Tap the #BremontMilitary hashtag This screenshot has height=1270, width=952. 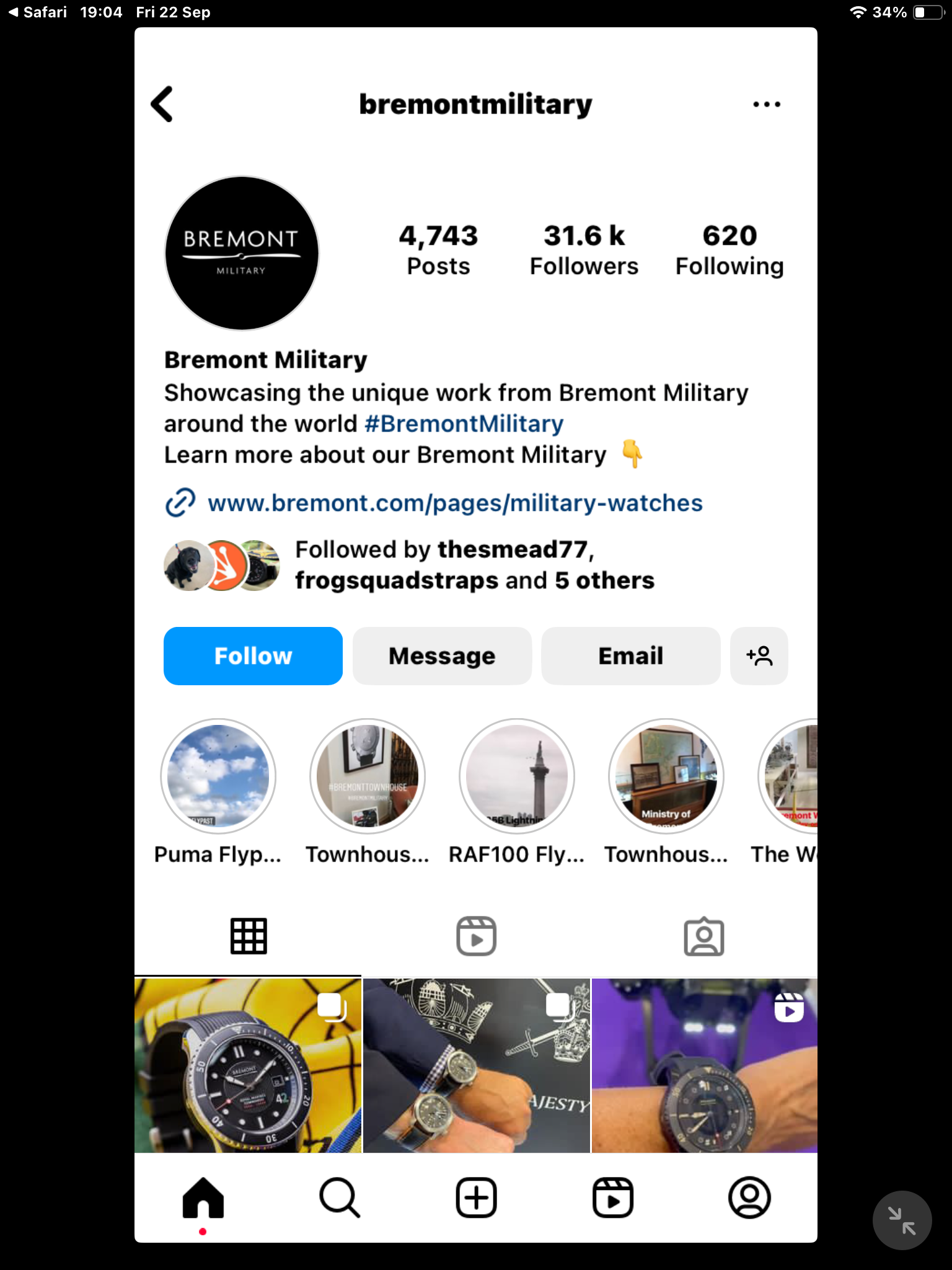[x=464, y=424]
